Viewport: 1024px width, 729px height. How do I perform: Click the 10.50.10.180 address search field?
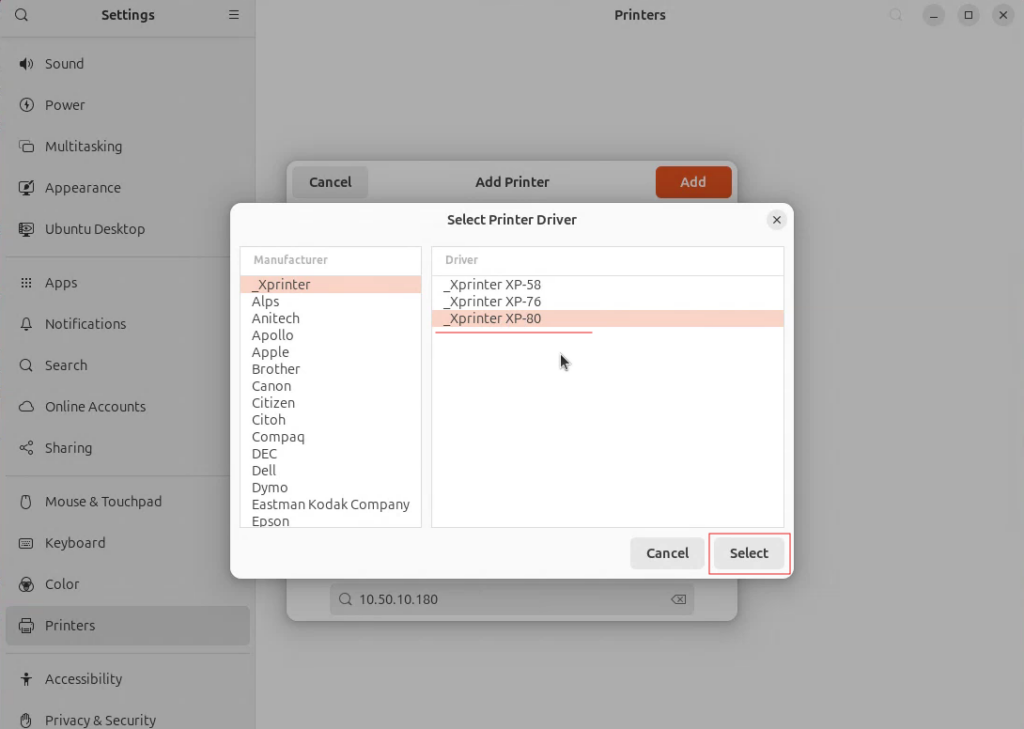(x=500, y=600)
